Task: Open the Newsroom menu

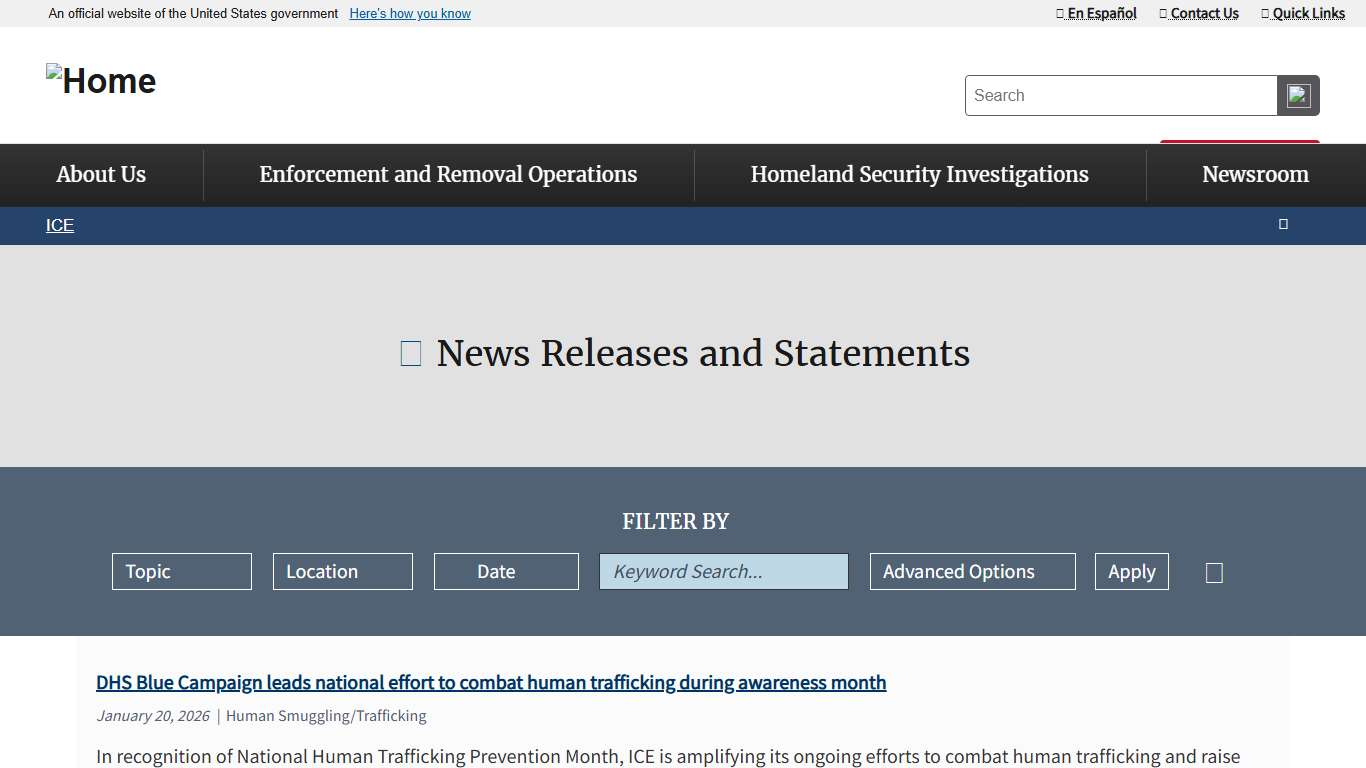Action: pyautogui.click(x=1255, y=174)
